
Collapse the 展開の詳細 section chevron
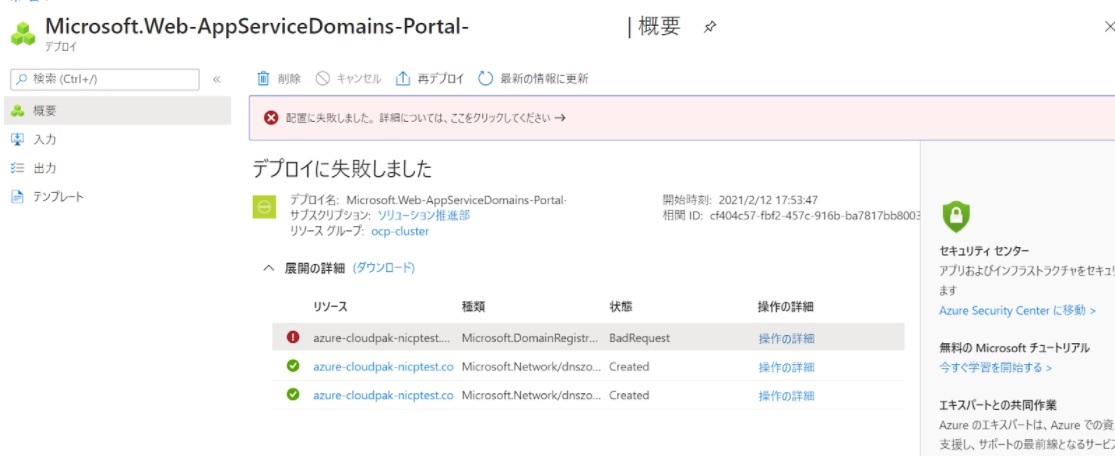click(x=268, y=268)
